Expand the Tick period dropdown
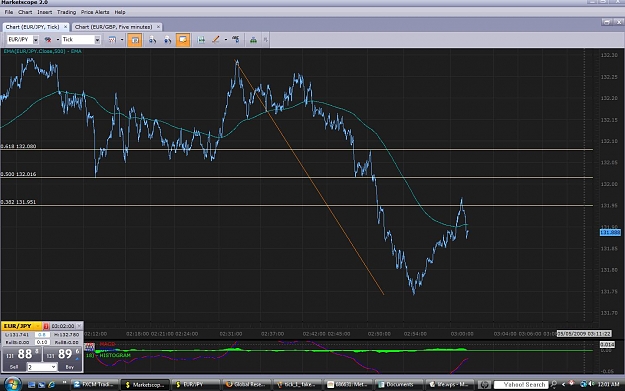Viewport: 625px width, 391px height. point(97,40)
